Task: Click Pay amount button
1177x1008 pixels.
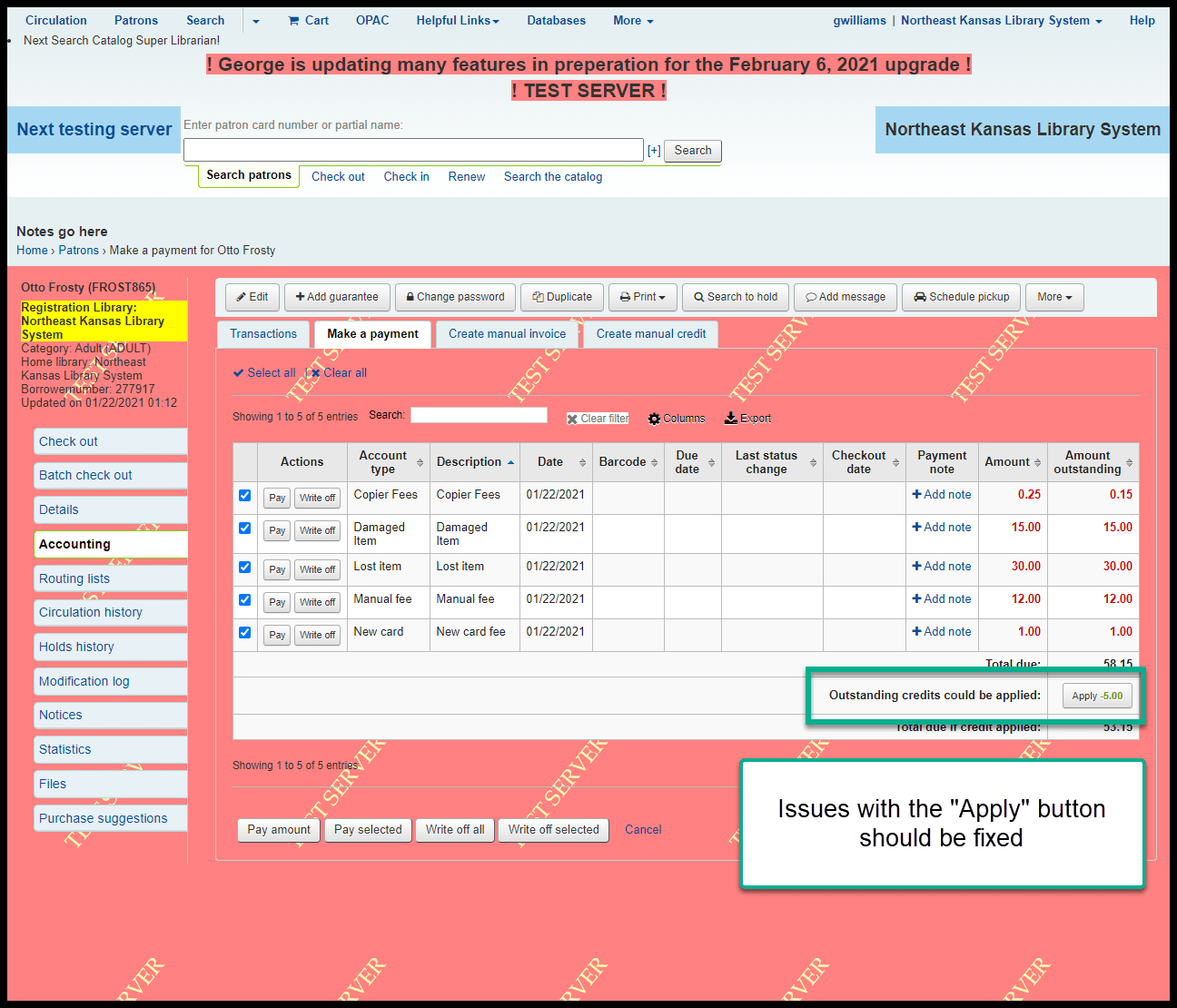Action: 279,830
